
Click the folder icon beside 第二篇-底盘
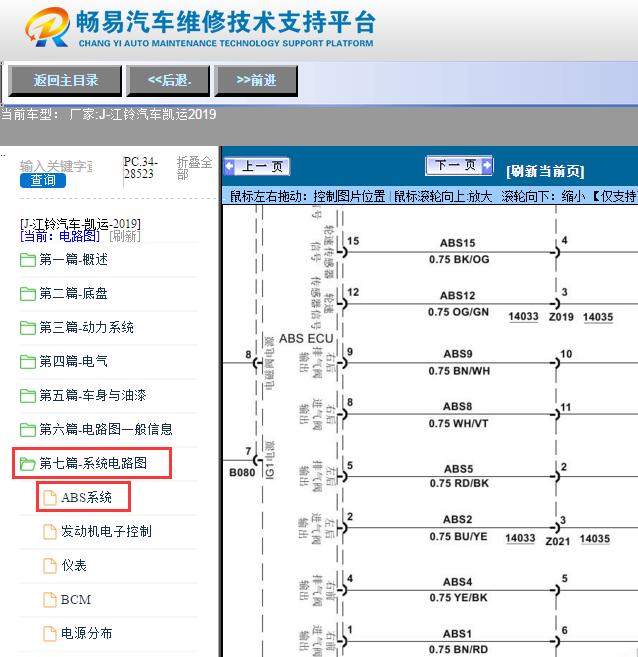28,294
